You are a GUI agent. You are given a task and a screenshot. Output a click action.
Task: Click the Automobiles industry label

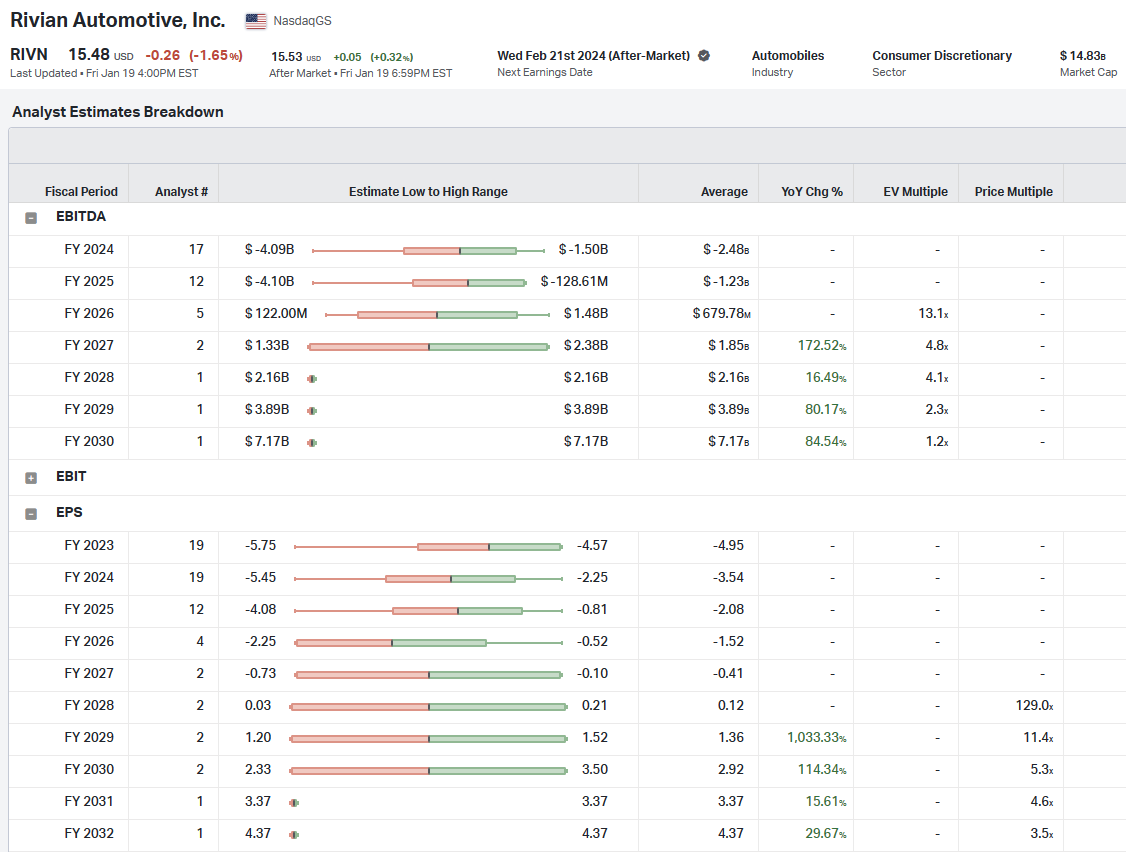pyautogui.click(x=788, y=55)
